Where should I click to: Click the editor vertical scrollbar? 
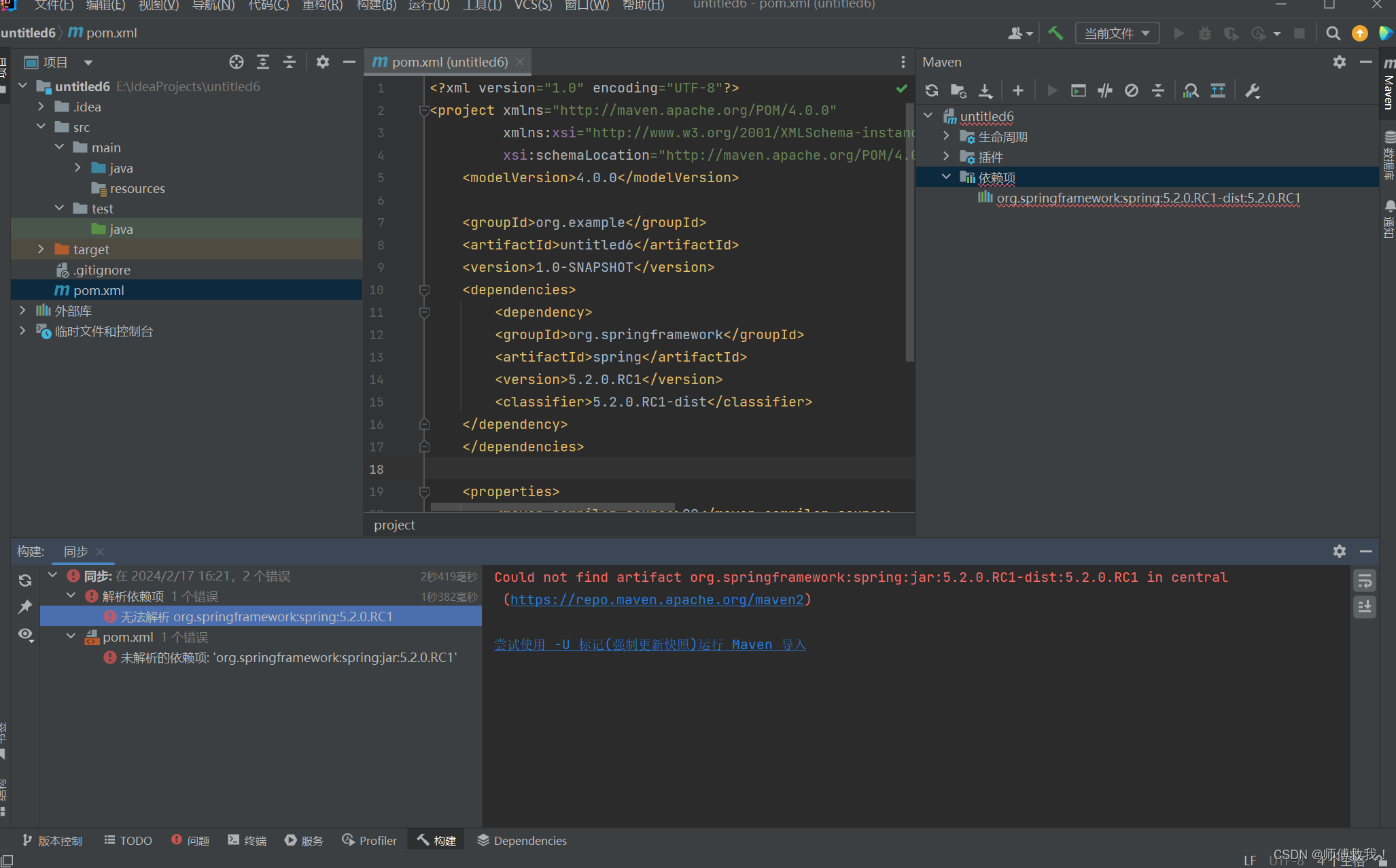tap(909, 231)
